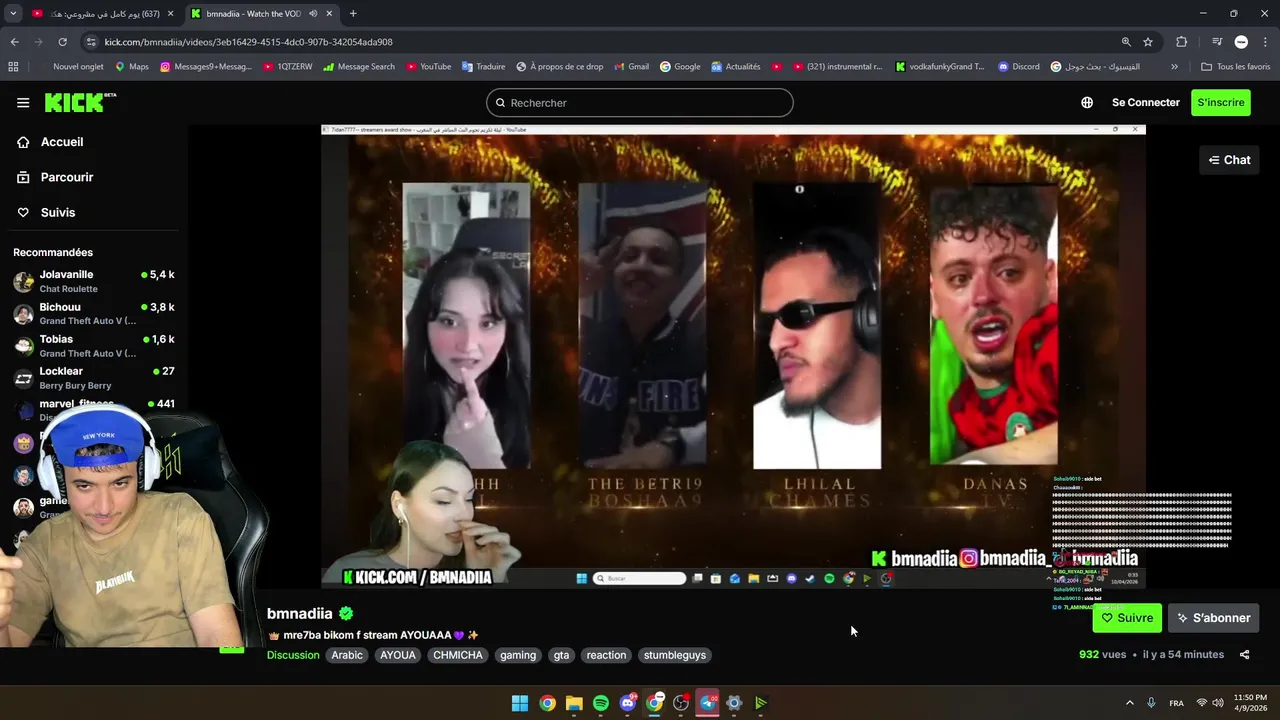
Task: Open the language globe selector
Action: [1087, 102]
